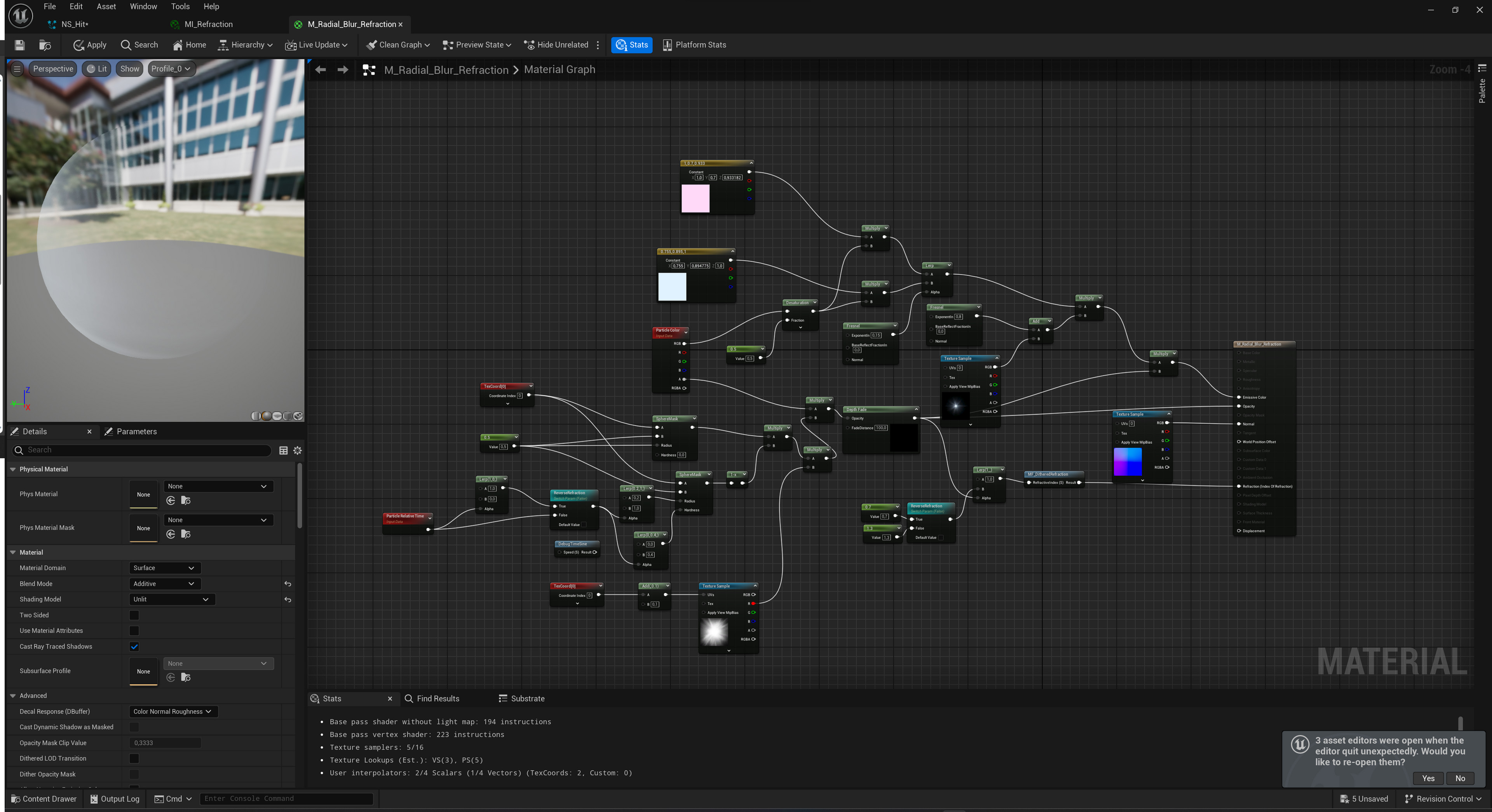Toggle the Use Material Attributes checkbox
1492x812 pixels.
point(134,631)
